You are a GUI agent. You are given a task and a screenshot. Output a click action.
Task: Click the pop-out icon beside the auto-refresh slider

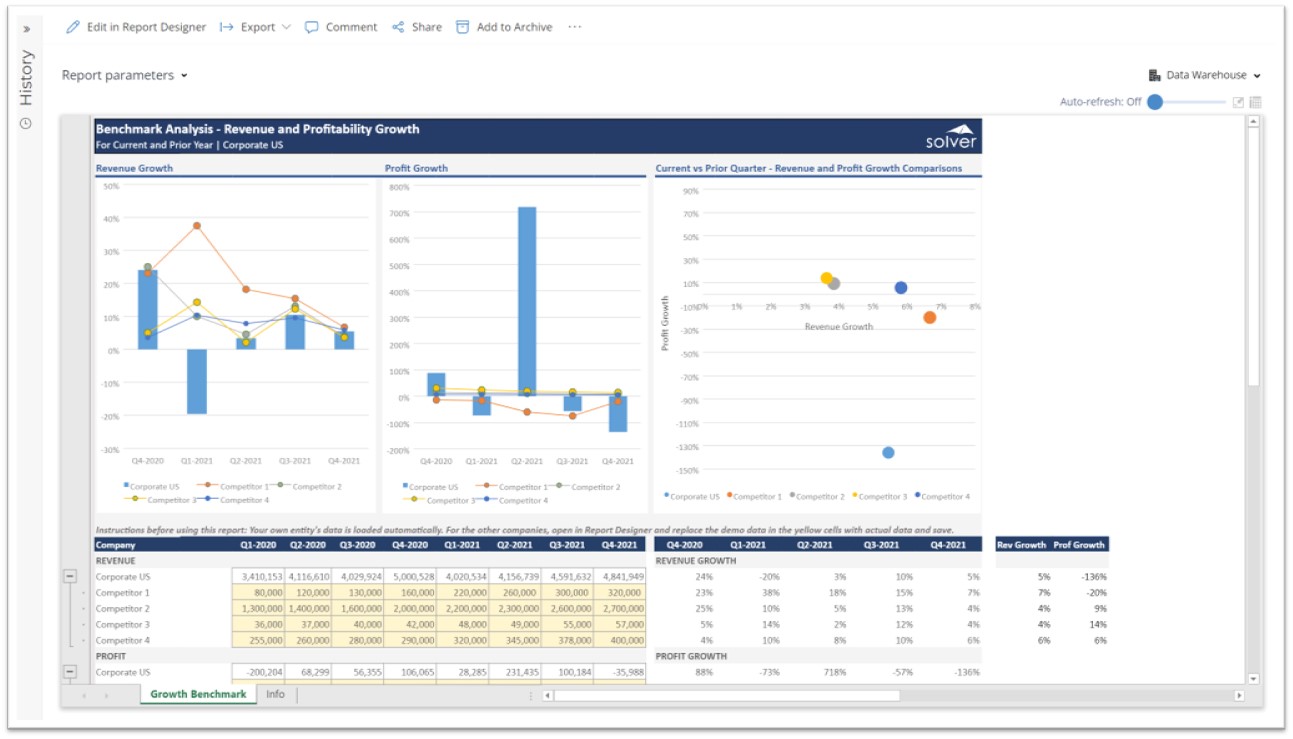(x=1238, y=102)
